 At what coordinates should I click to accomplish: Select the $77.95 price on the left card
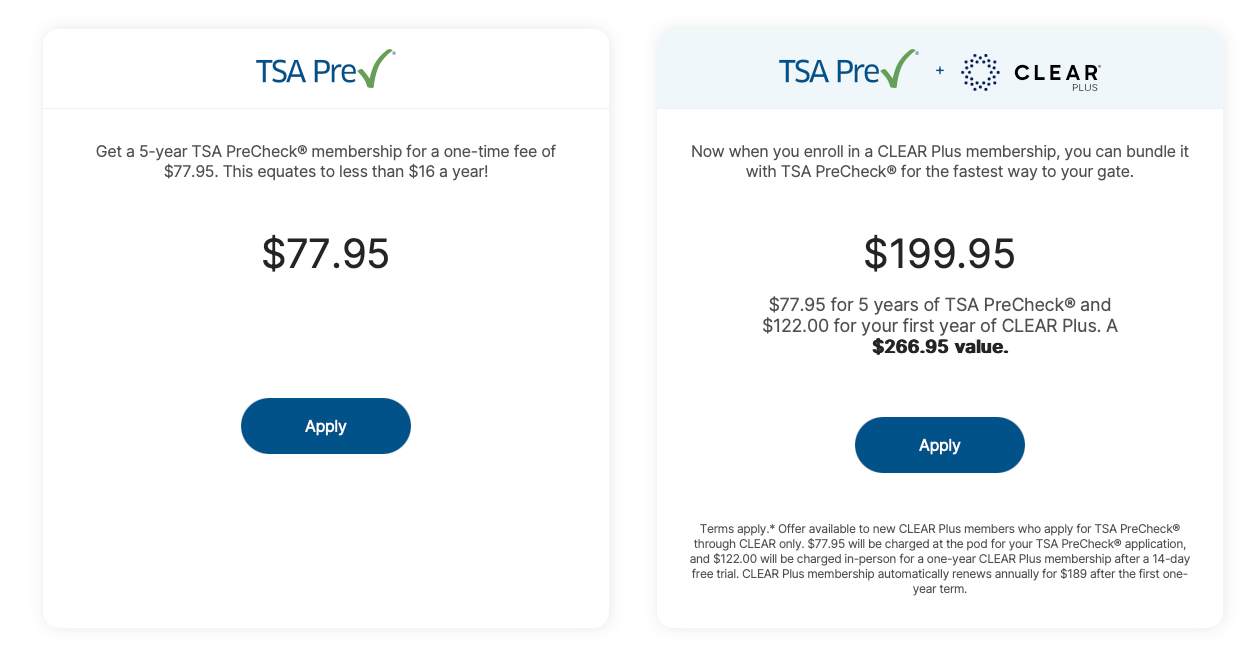click(325, 255)
